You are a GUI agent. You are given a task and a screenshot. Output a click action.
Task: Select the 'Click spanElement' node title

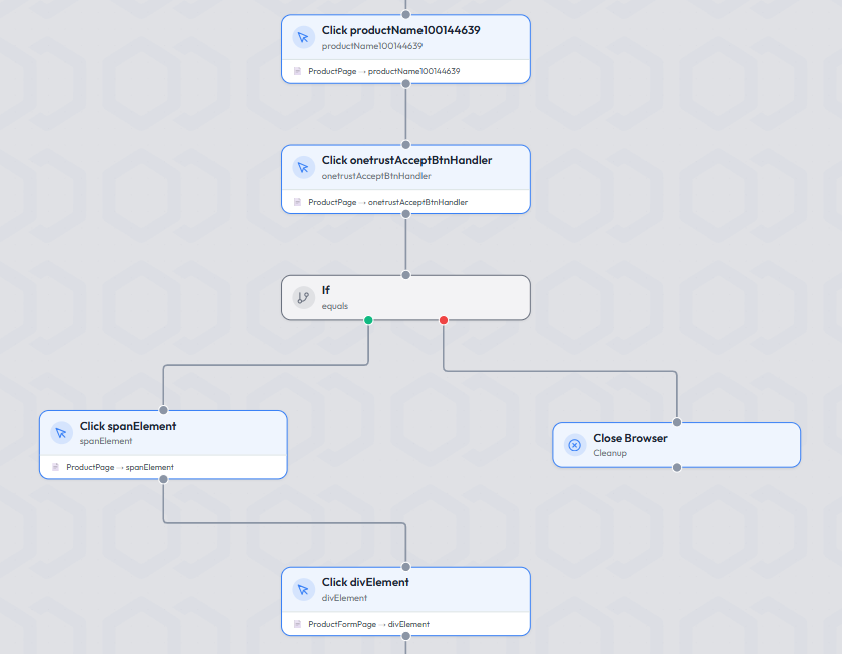point(128,426)
